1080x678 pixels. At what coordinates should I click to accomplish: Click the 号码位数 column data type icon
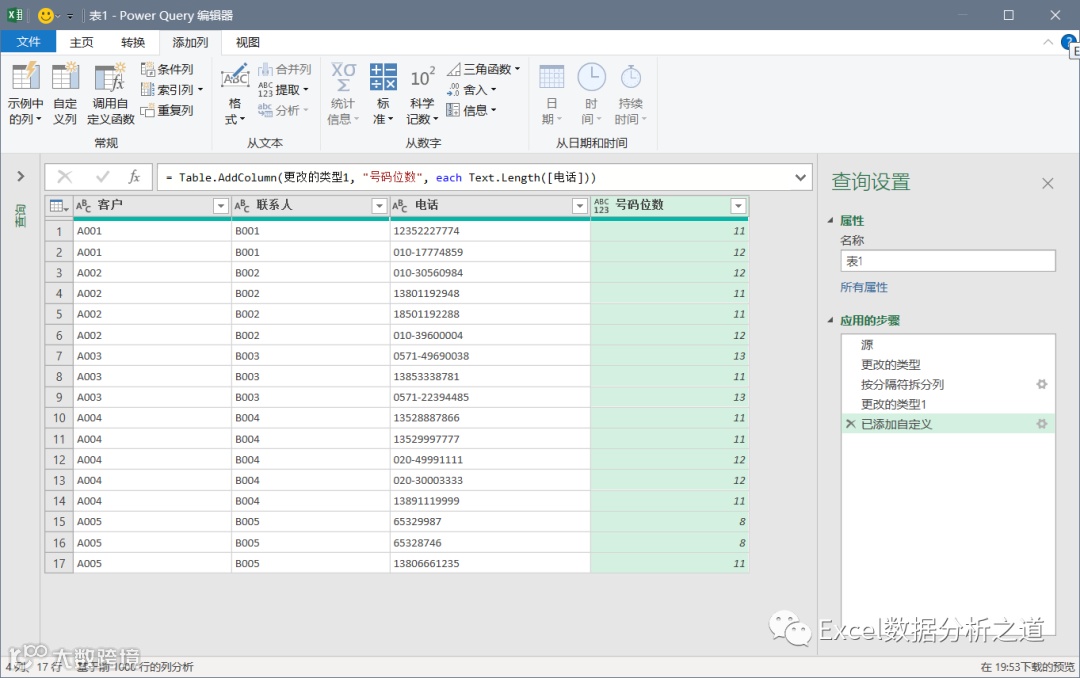[601, 205]
